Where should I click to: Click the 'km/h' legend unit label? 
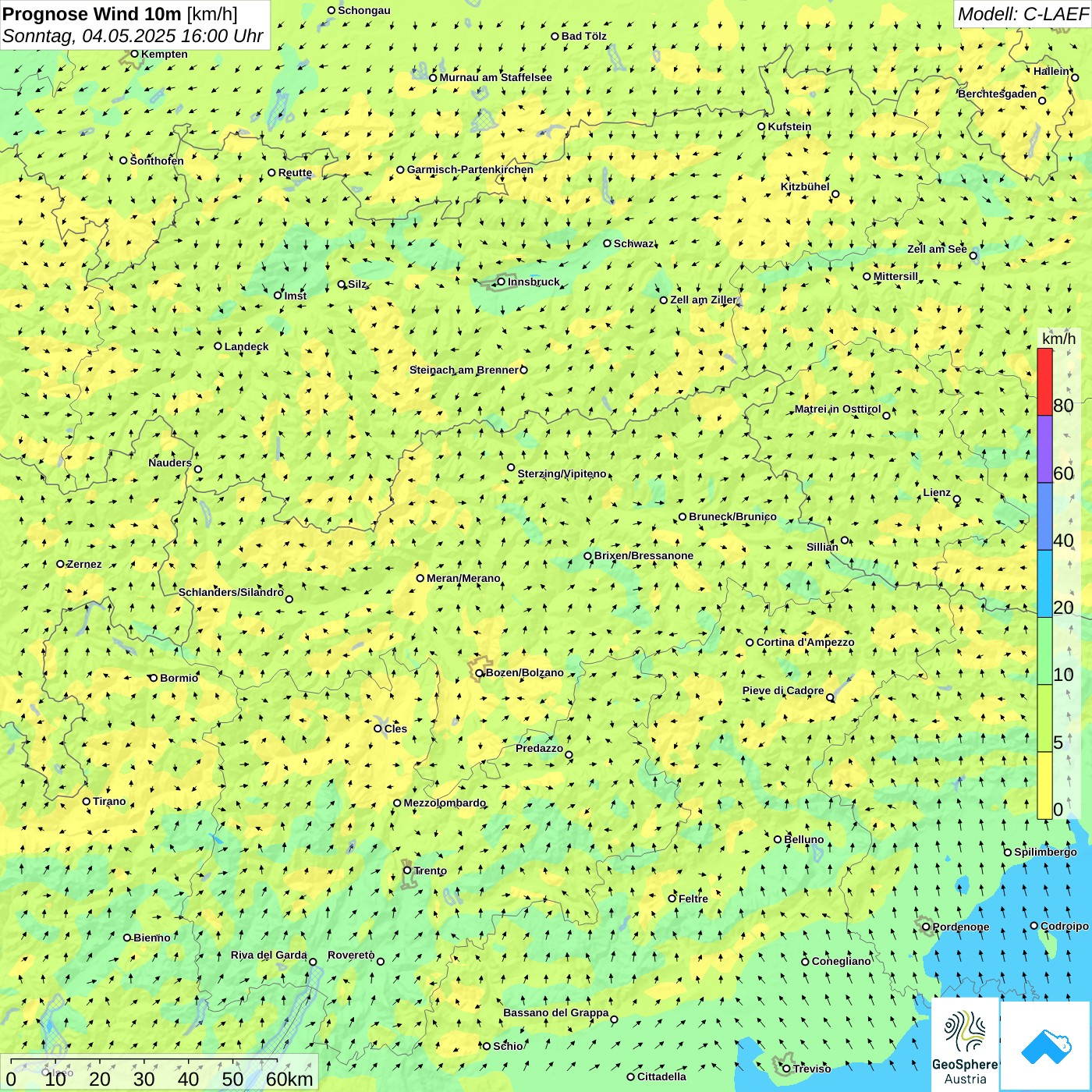(1058, 339)
